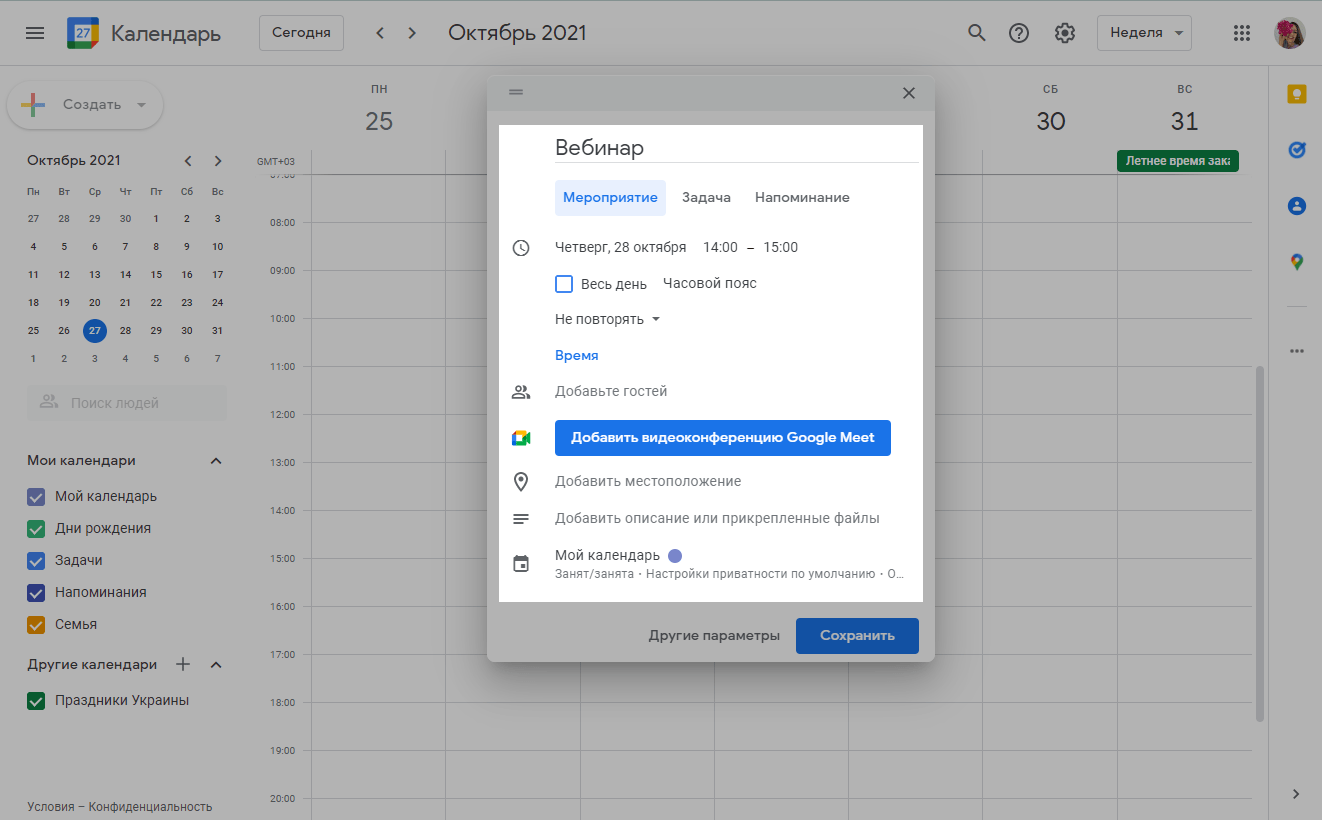The image size is (1322, 820).
Task: Click the settings gear icon
Action: (1064, 33)
